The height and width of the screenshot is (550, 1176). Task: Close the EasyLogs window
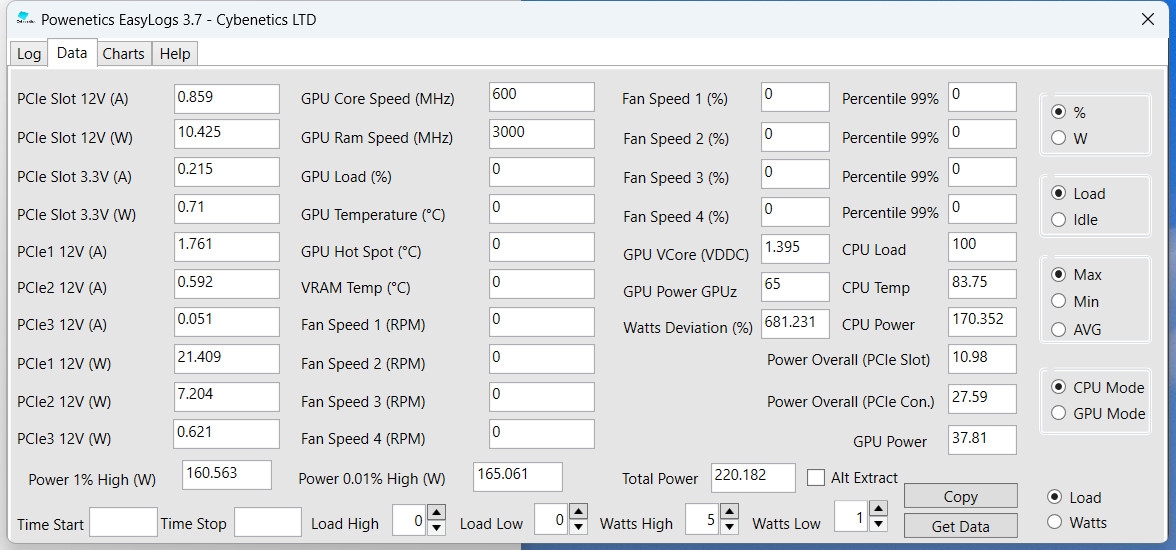1149,19
